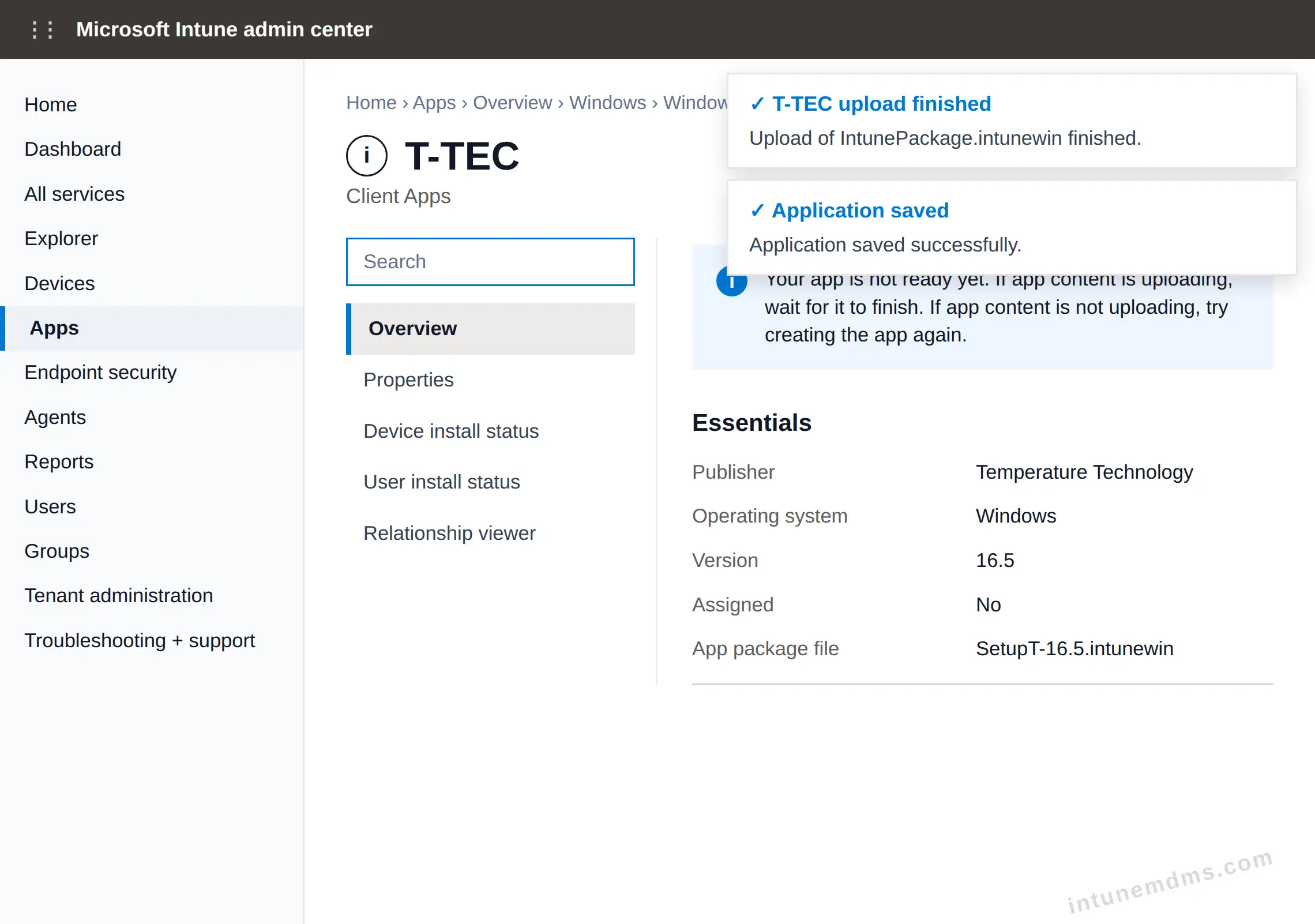Open the portal menu grip icon
Image resolution: width=1315 pixels, height=924 pixels.
pos(42,29)
